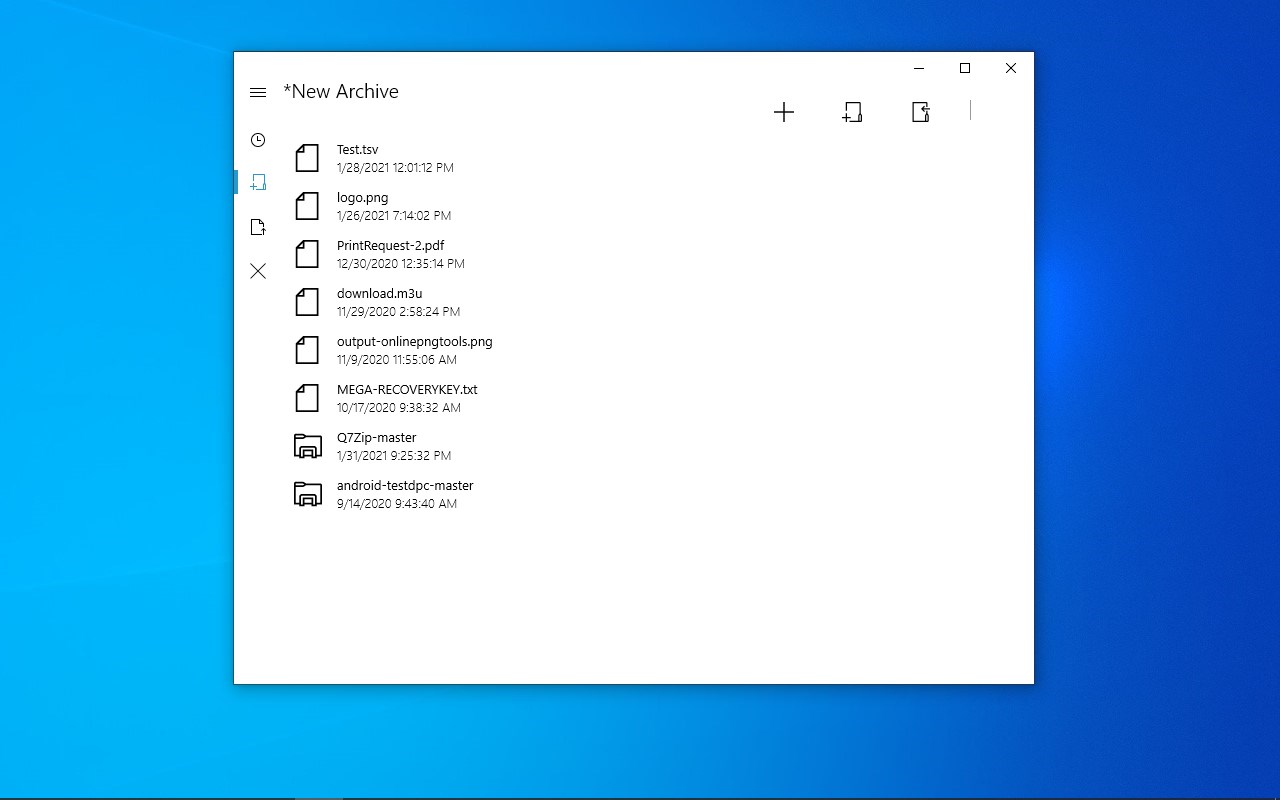Minimize the New Archive window
Viewport: 1280px width, 800px height.
coord(919,69)
